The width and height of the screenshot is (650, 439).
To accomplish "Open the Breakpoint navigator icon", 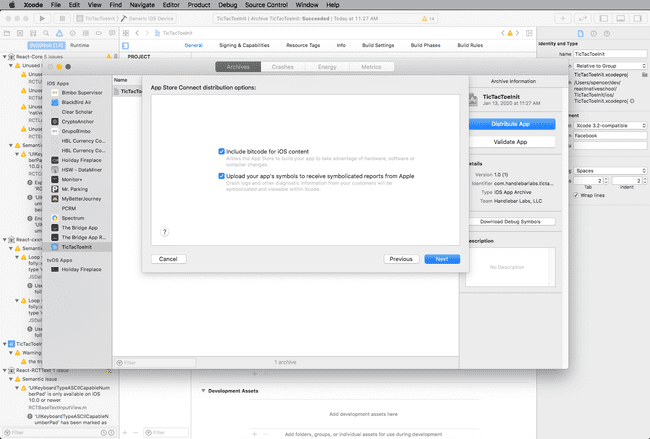I will (x=99, y=33).
